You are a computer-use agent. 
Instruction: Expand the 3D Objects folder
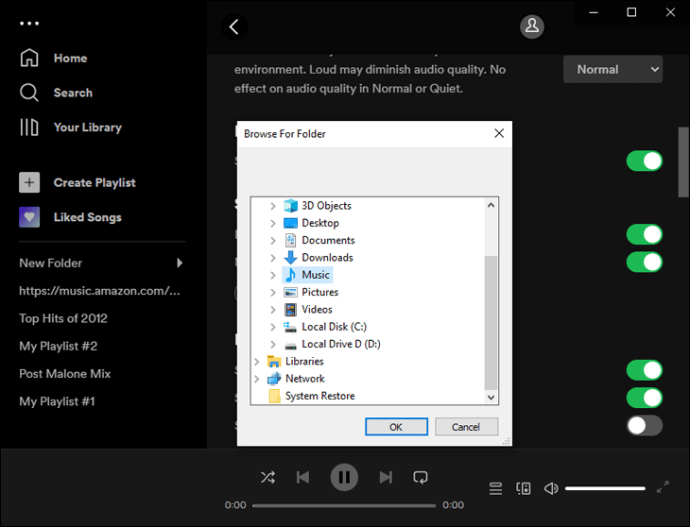[x=273, y=206]
